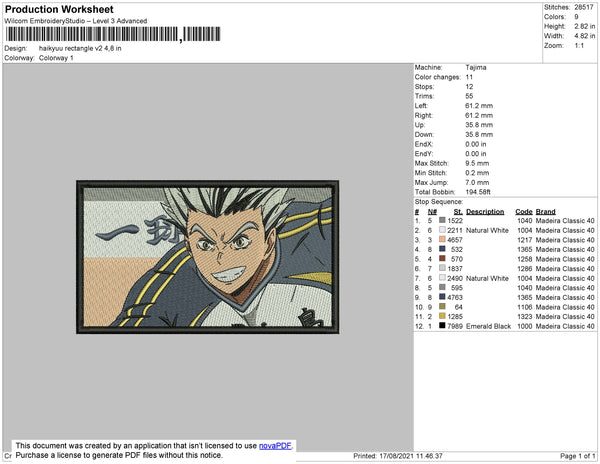Pick the Natural White swatch of stop 7
The height and width of the screenshot is (464, 600).
(x=442, y=278)
